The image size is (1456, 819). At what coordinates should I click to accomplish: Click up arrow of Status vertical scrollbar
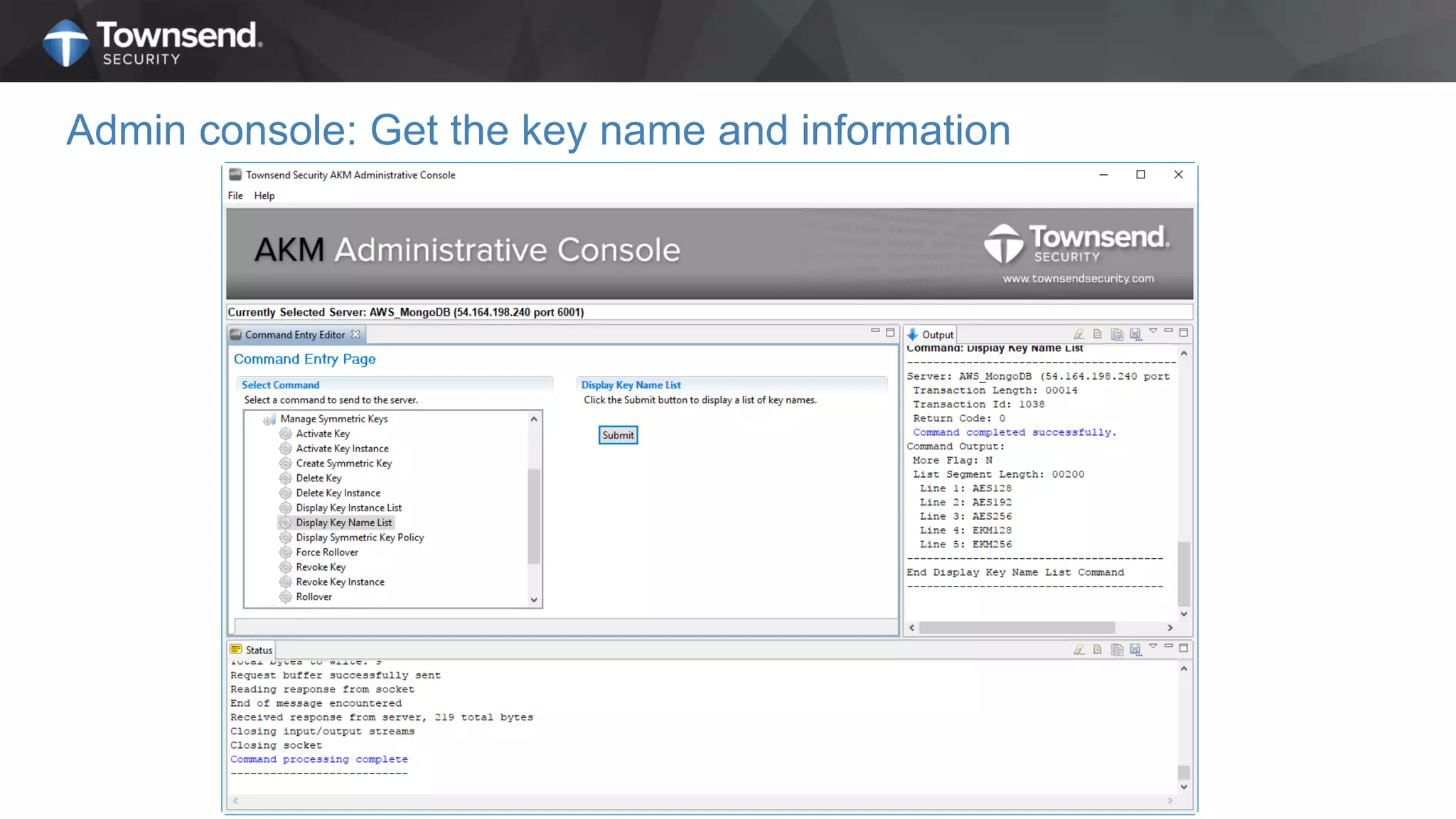pos(1184,669)
